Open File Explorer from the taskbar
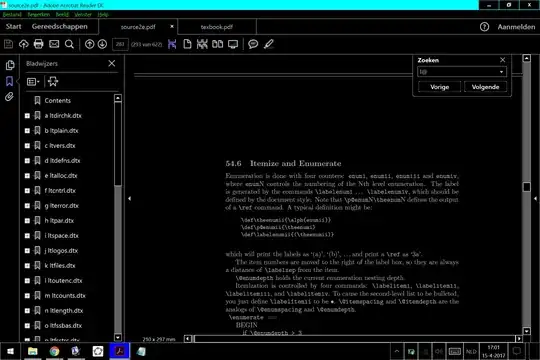540x360 pixels. pyautogui.click(x=33, y=351)
